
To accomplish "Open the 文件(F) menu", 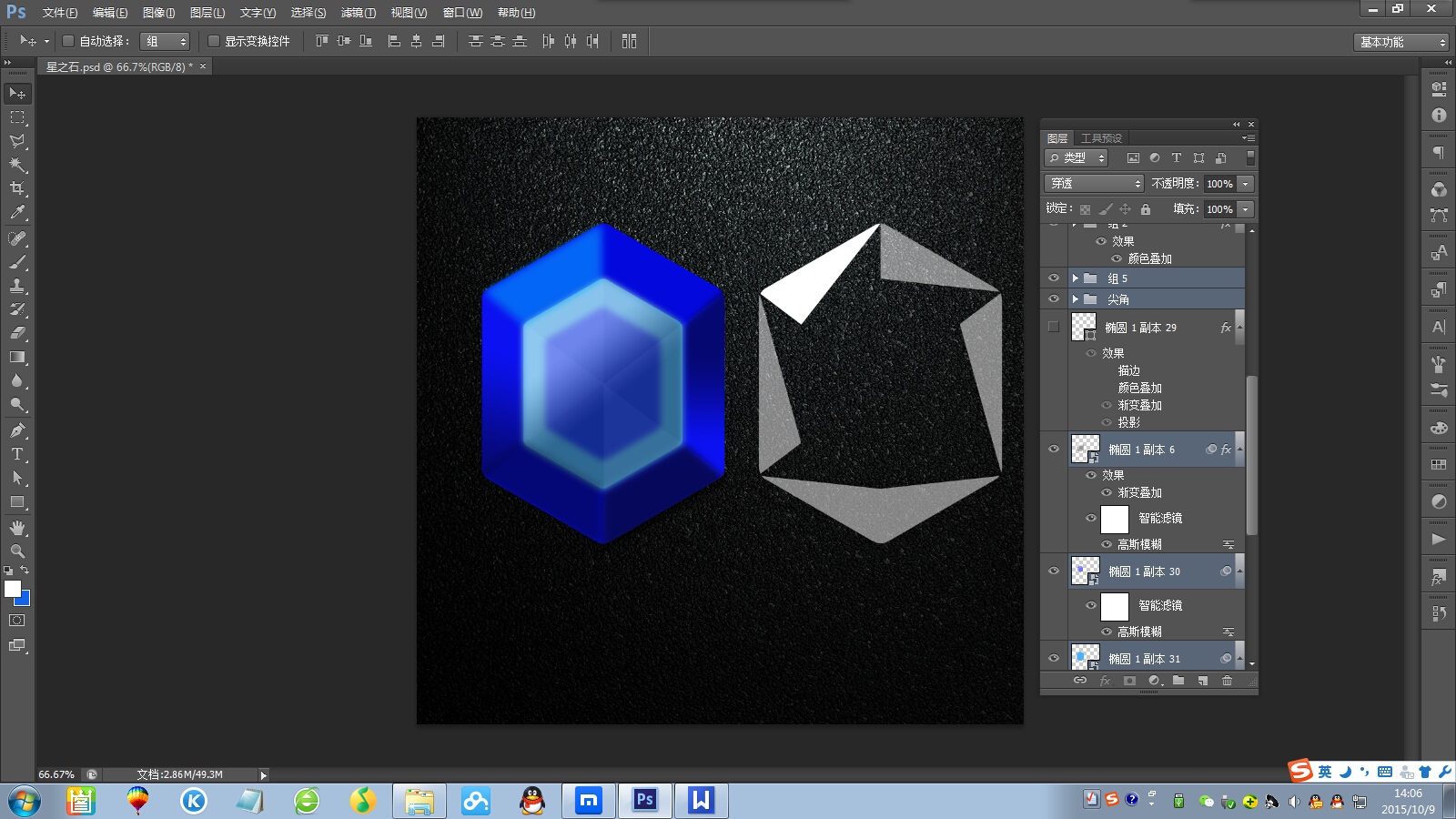I will click(x=60, y=13).
